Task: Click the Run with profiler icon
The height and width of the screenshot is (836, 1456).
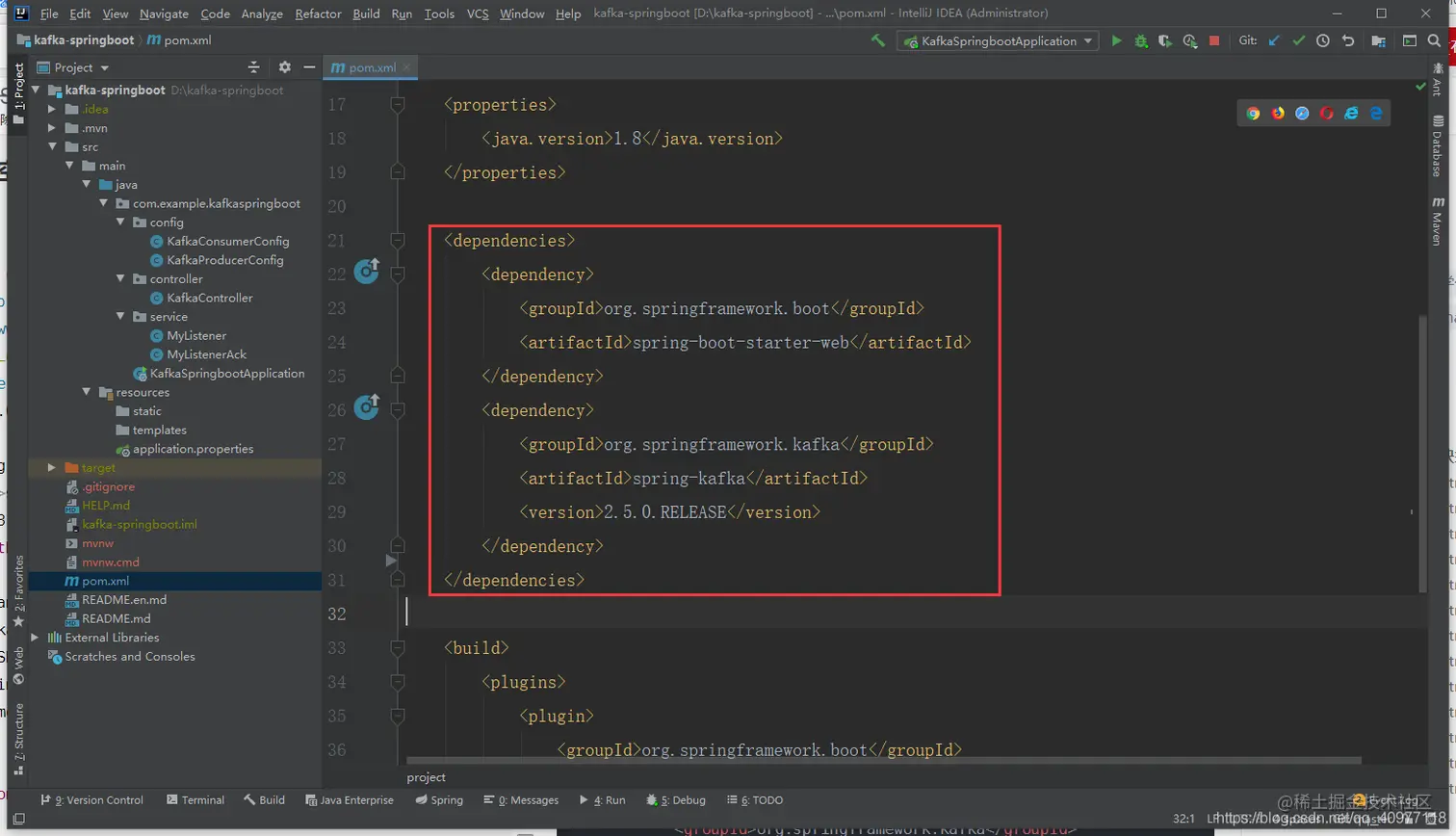Action: coord(1190,40)
